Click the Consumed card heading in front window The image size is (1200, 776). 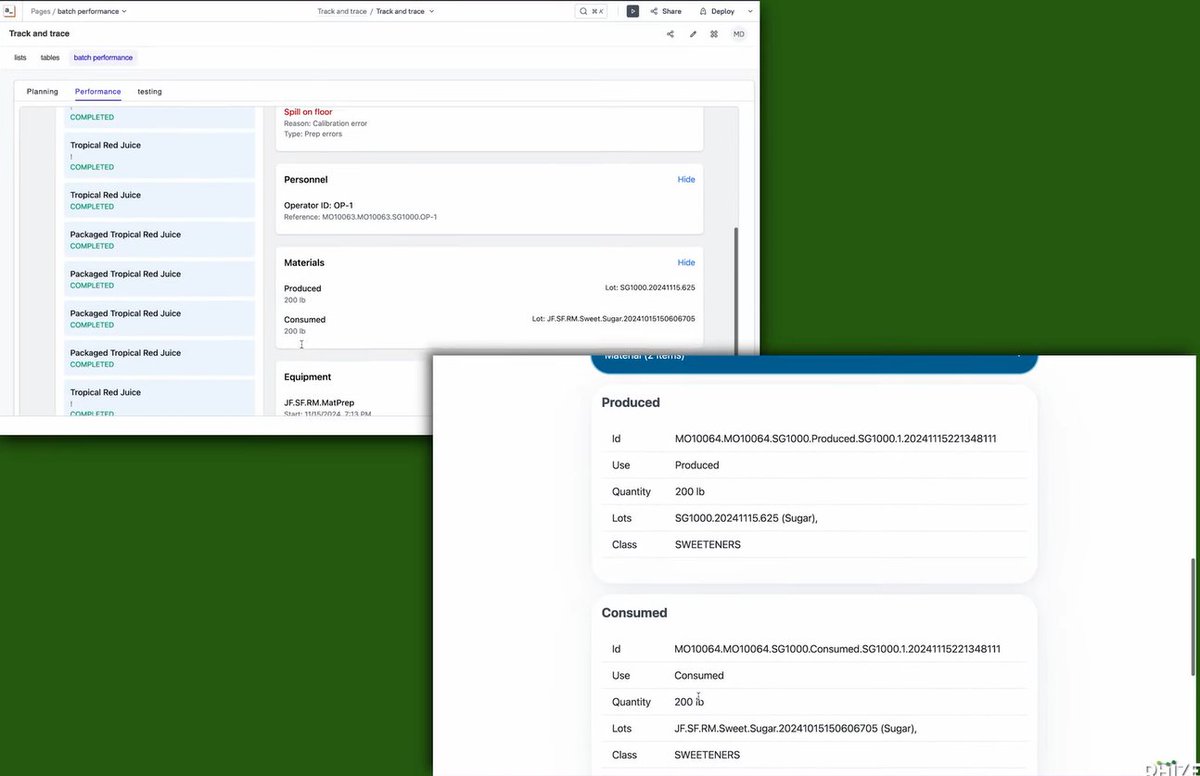tap(634, 613)
